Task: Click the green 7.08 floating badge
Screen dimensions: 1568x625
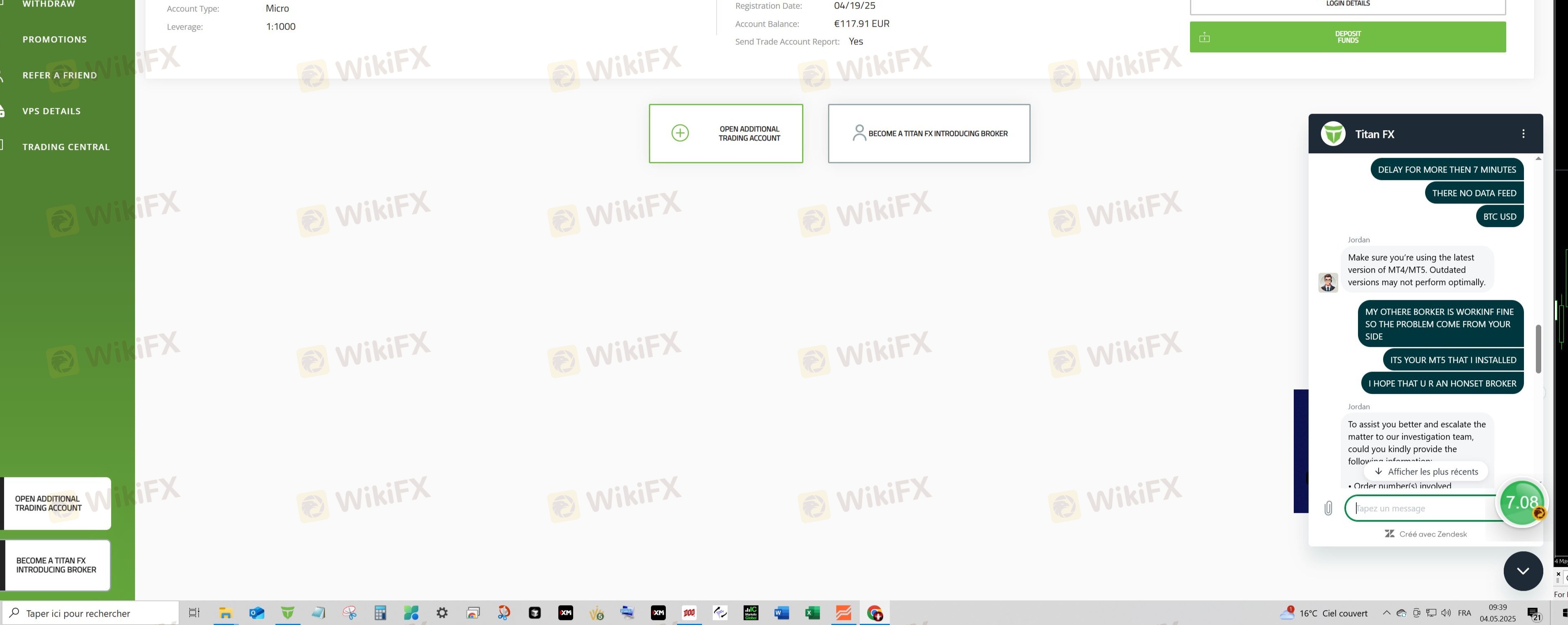Action: (x=1522, y=503)
